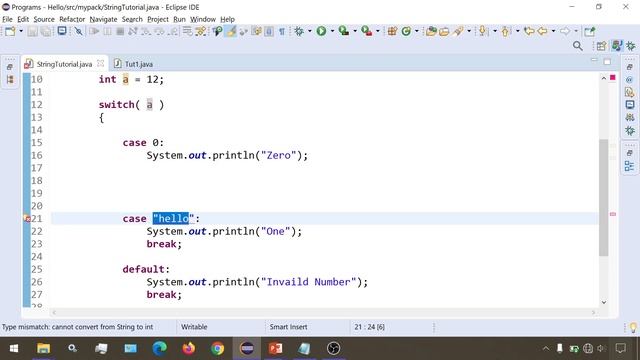Viewport: 640px width, 360px height.
Task: Open the Source menu
Action: (x=44, y=19)
